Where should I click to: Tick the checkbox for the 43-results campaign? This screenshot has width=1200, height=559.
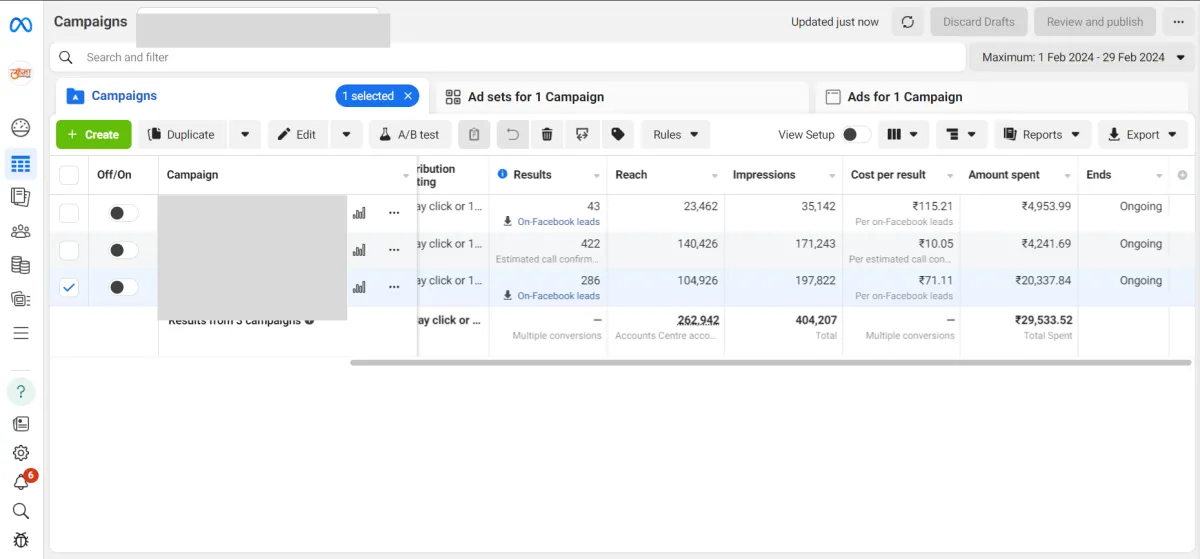(x=69, y=213)
